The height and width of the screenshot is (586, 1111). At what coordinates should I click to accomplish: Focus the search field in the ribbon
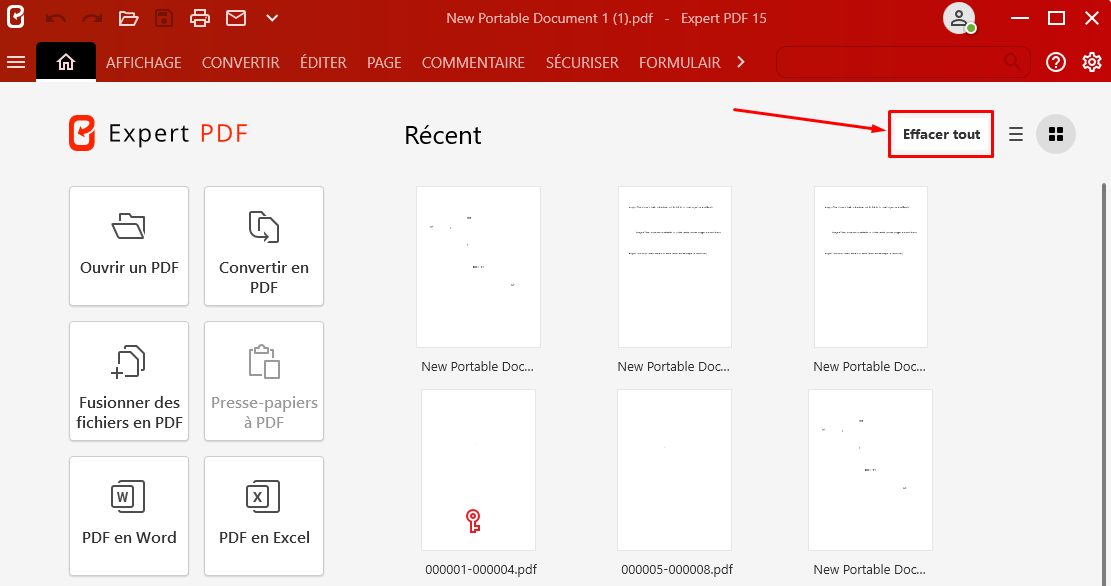[903, 62]
